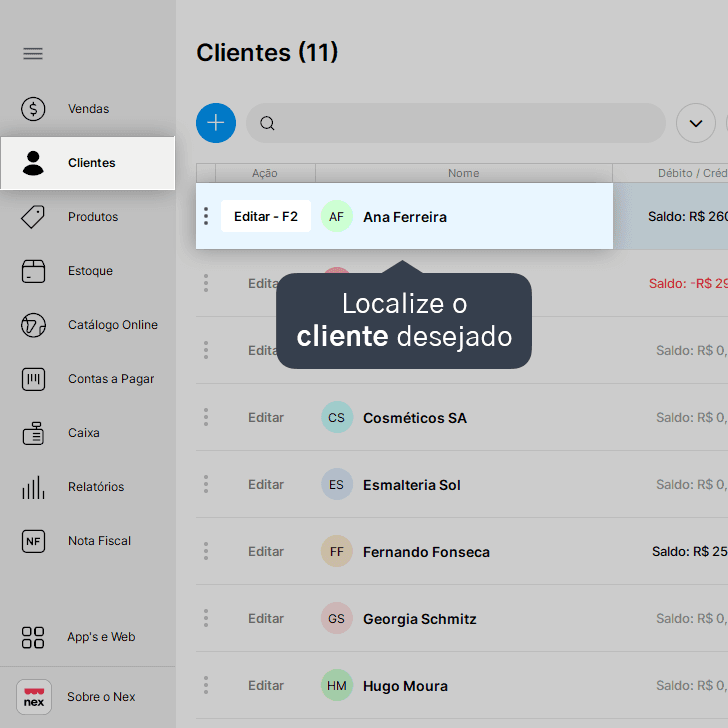Select Clientes menu label
This screenshot has height=728, width=728.
pyautogui.click(x=91, y=163)
